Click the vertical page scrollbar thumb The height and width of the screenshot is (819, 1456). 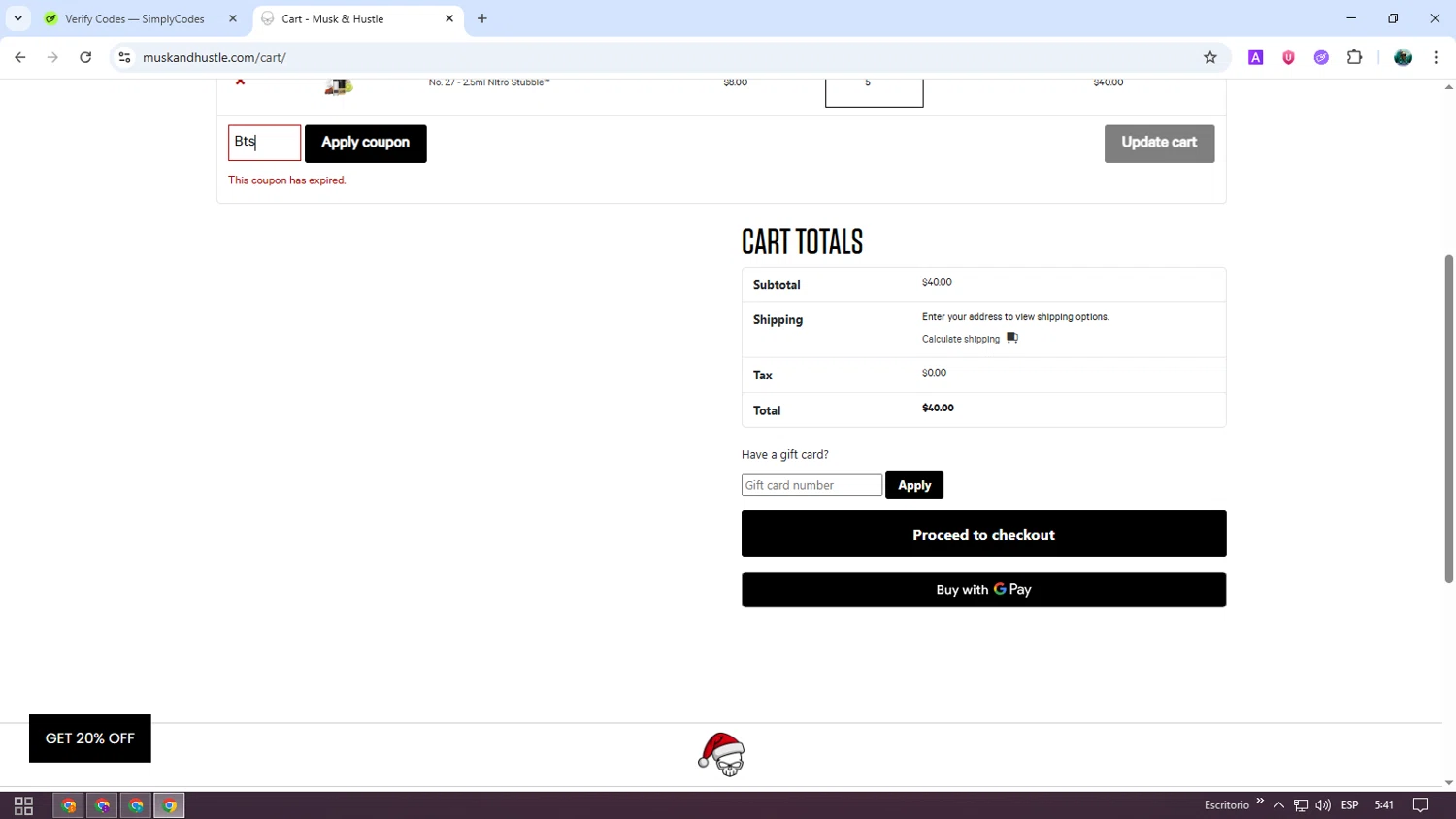click(x=1449, y=419)
